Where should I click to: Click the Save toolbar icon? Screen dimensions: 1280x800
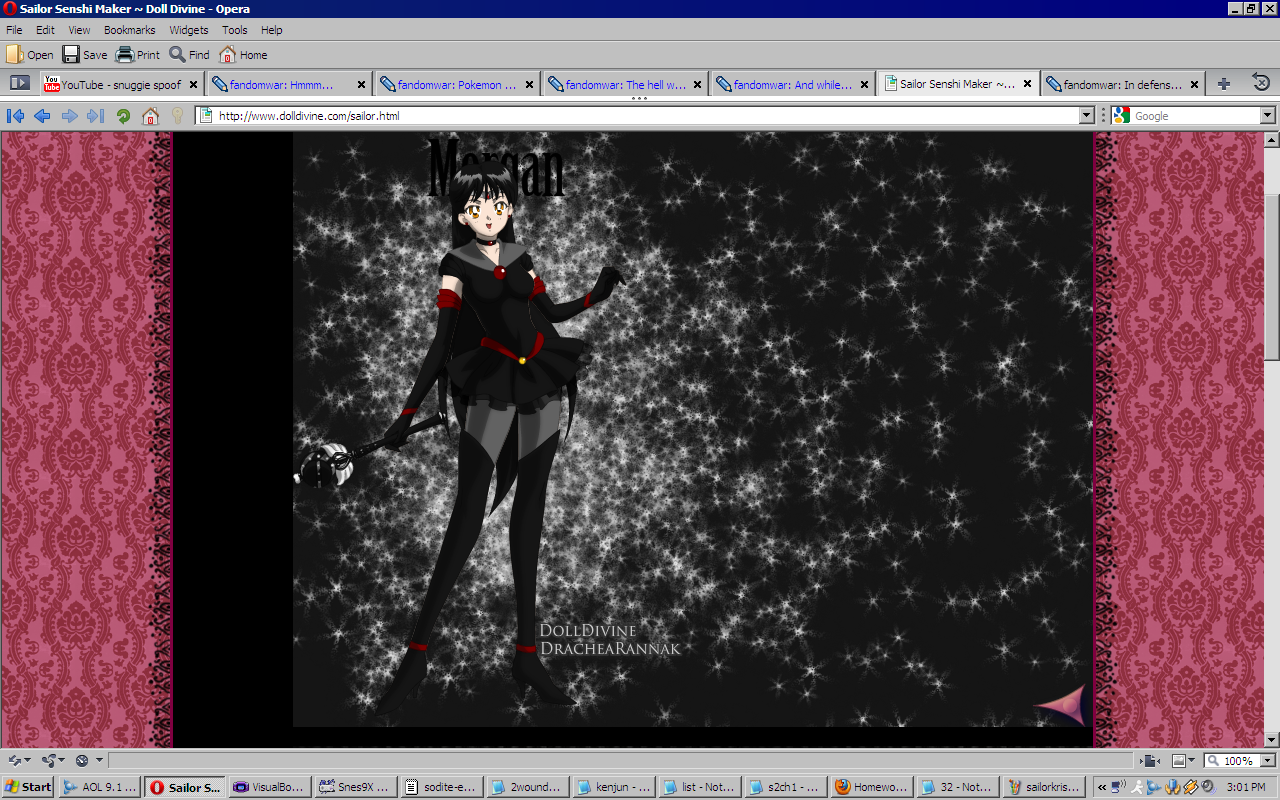(x=85, y=55)
